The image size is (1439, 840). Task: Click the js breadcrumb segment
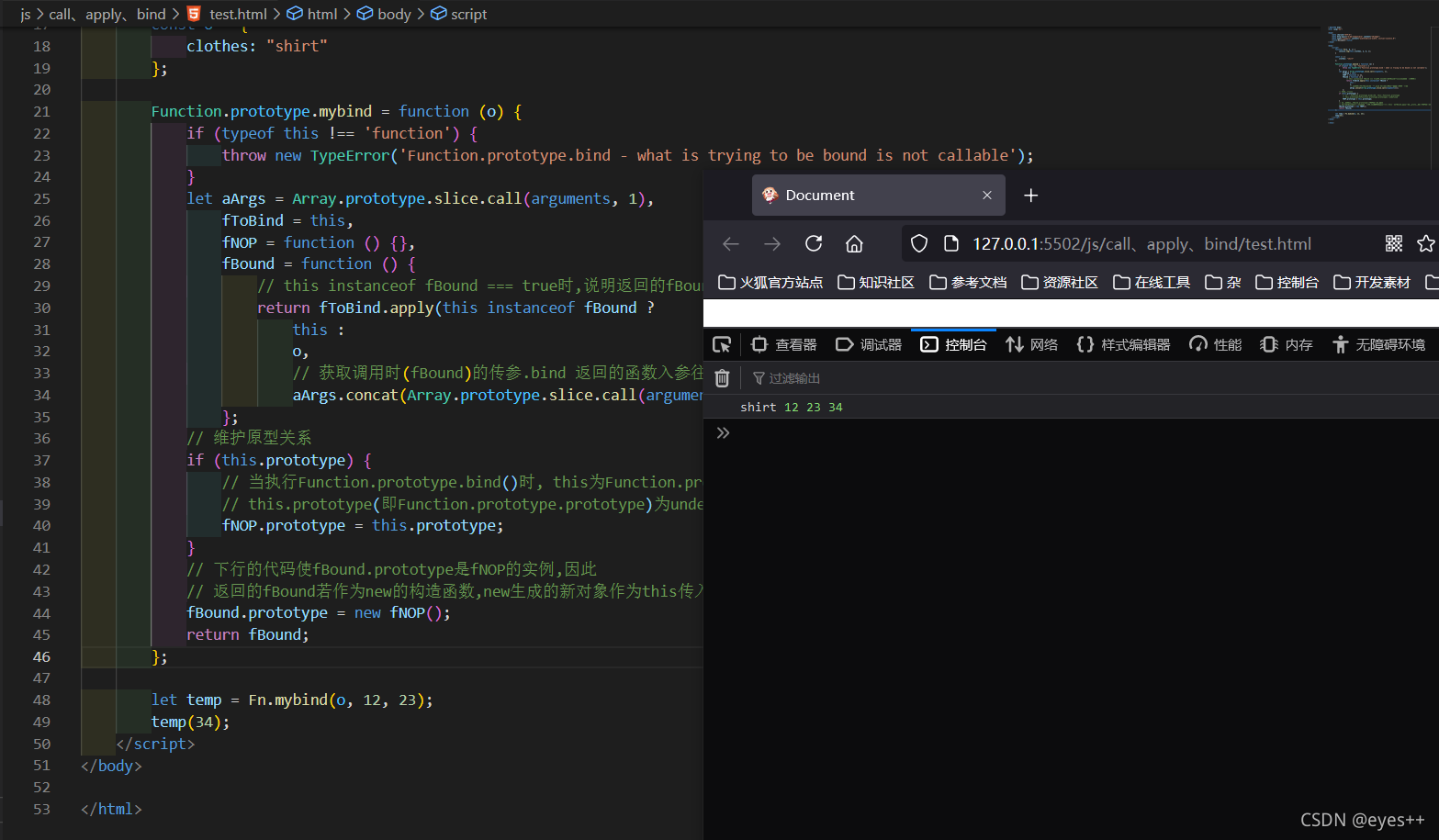pyautogui.click(x=25, y=14)
